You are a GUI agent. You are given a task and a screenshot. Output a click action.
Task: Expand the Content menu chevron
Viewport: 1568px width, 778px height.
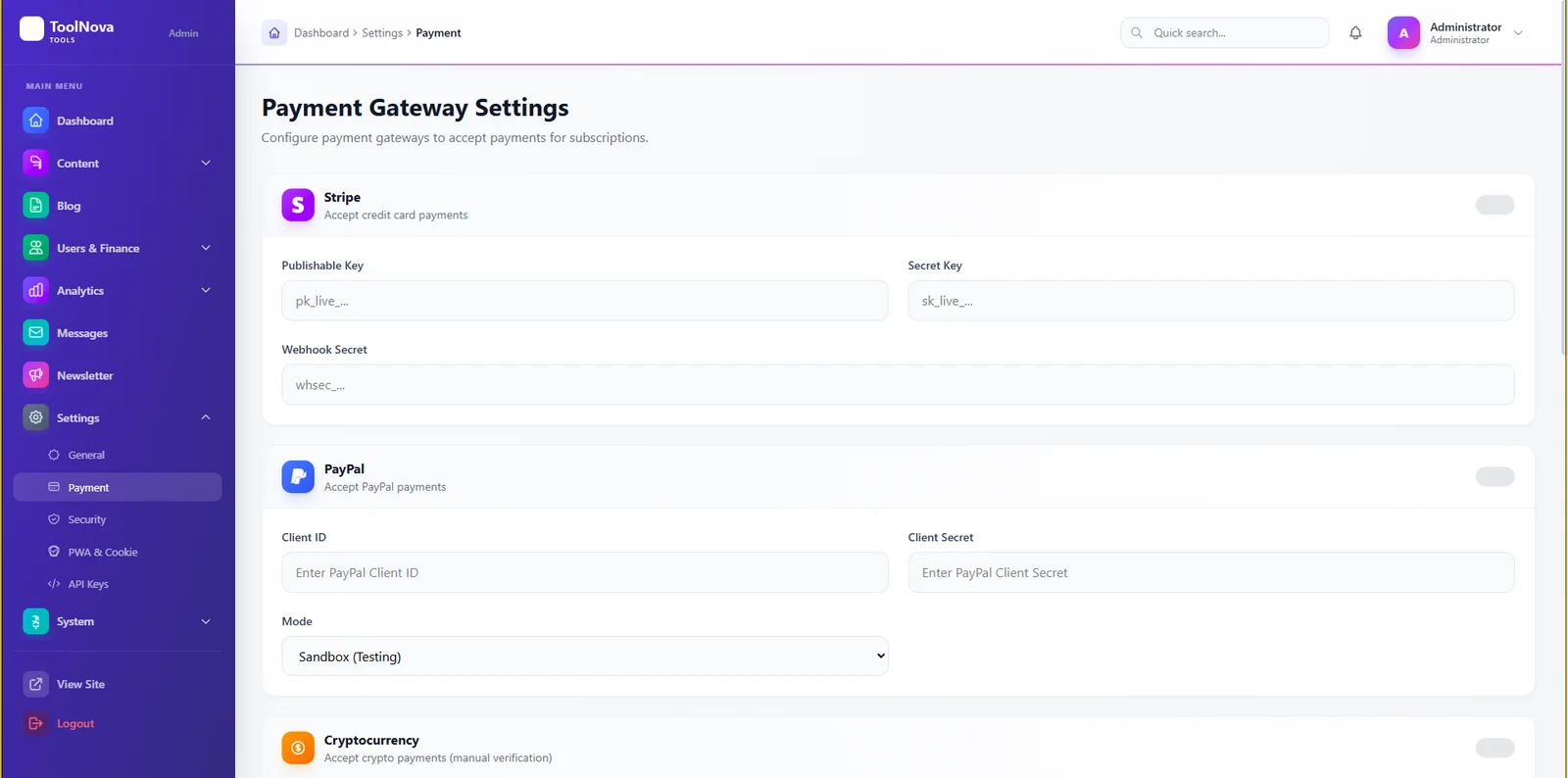(x=206, y=163)
